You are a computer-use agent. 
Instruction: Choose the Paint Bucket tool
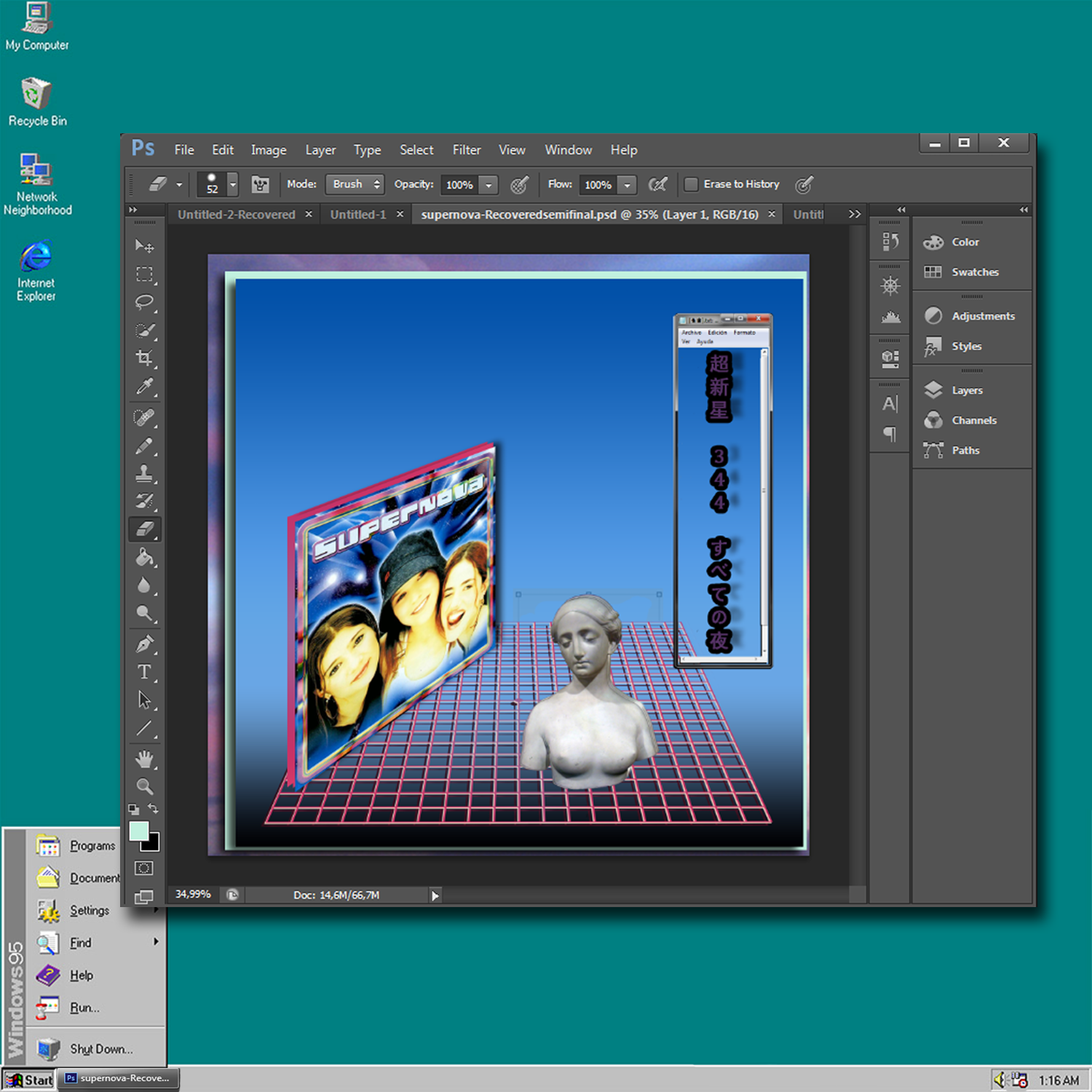[144, 558]
